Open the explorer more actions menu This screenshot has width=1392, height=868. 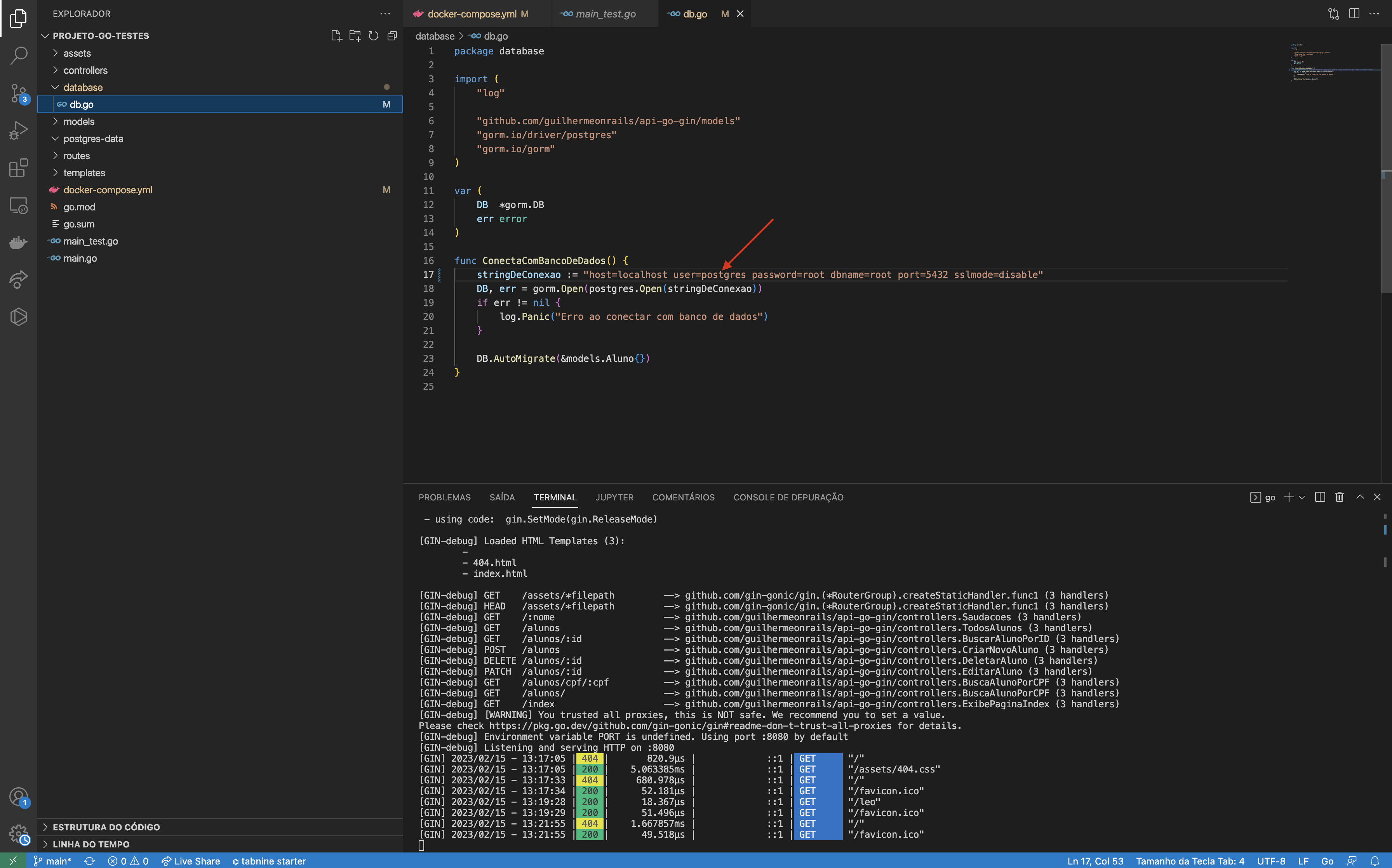tap(385, 13)
